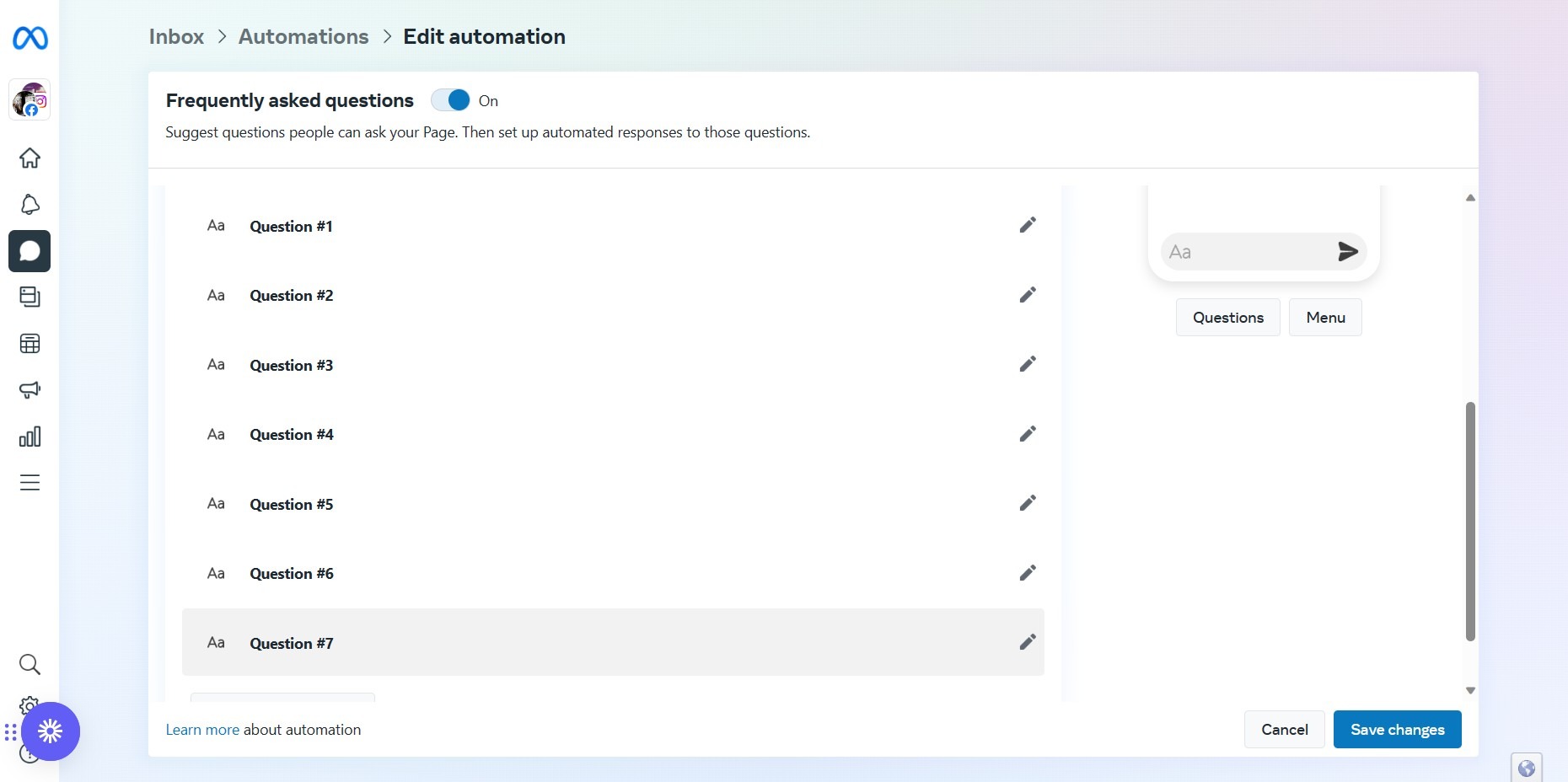This screenshot has height=782, width=1568.
Task: Open the Posts panel from the sidebar
Action: [30, 297]
